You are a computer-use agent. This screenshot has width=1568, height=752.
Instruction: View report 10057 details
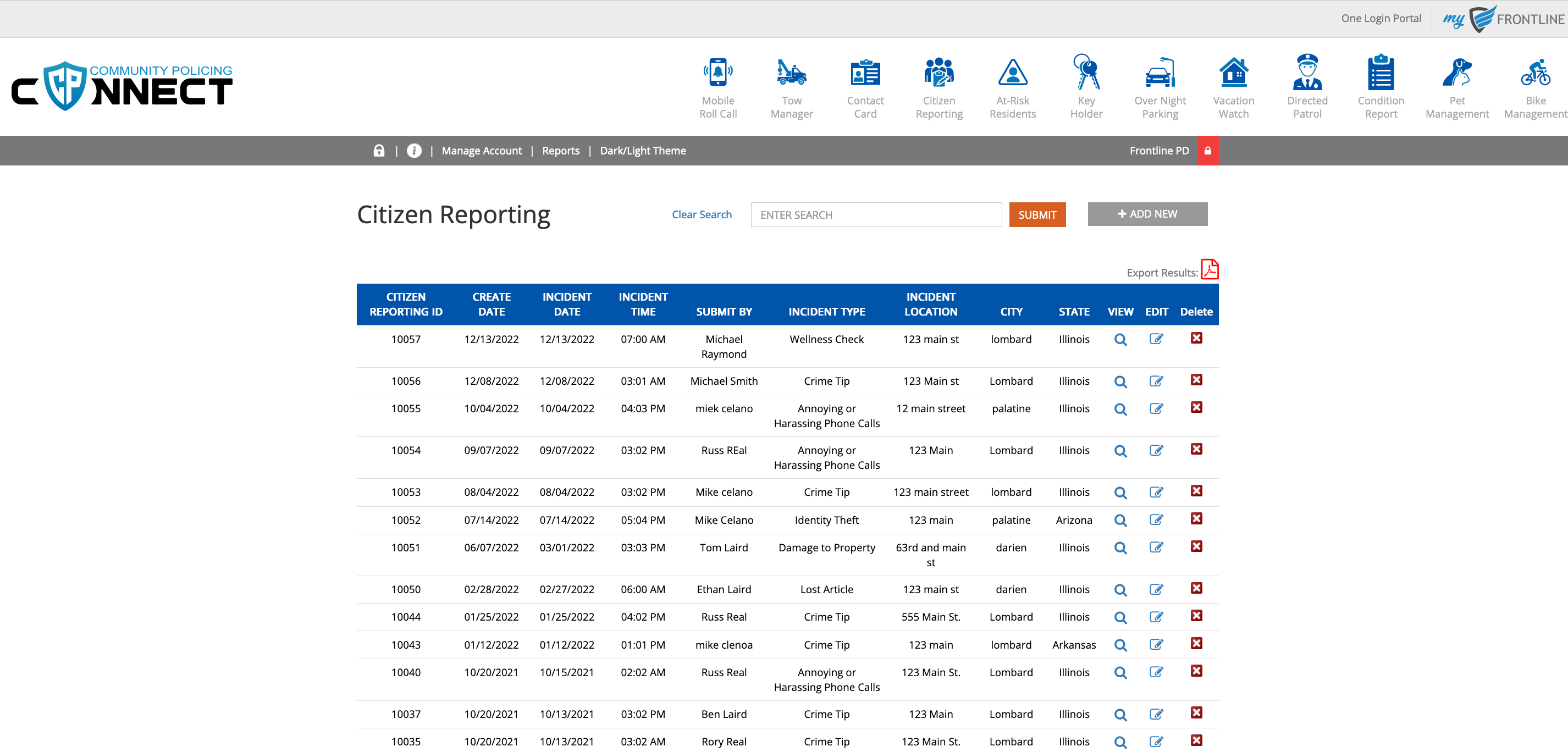click(1120, 340)
